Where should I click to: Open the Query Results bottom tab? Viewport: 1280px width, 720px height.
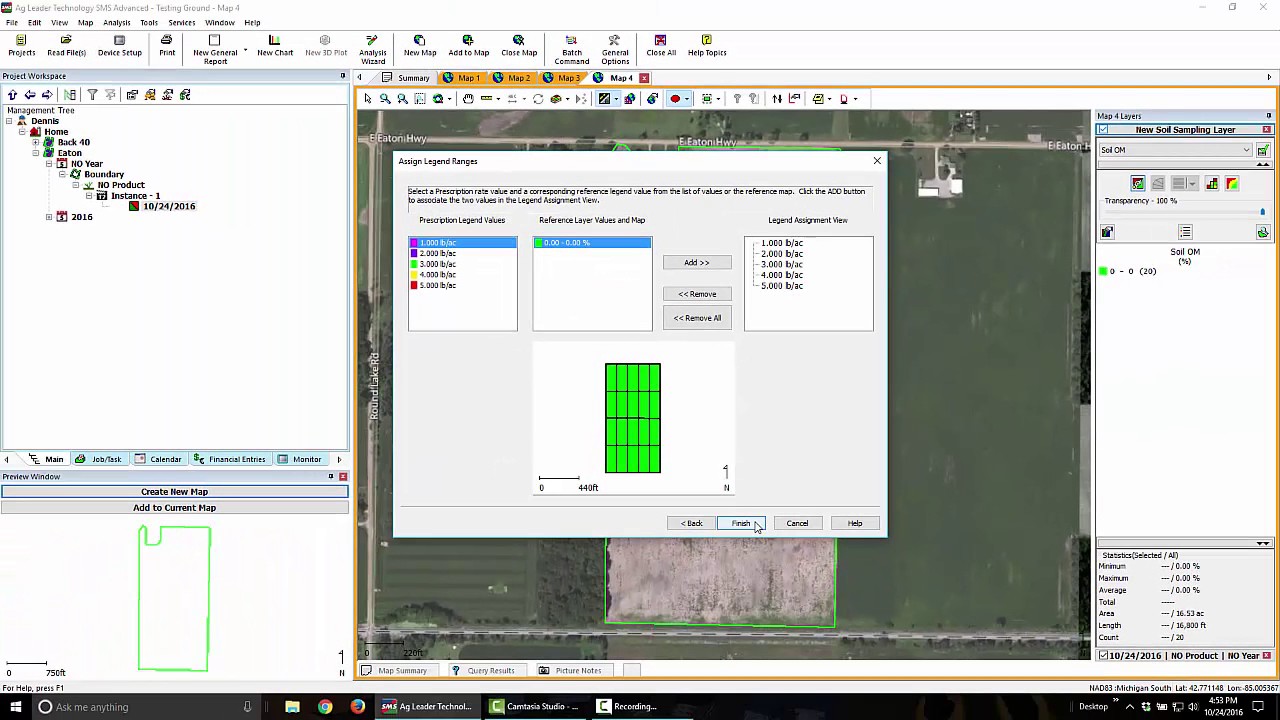coord(483,671)
